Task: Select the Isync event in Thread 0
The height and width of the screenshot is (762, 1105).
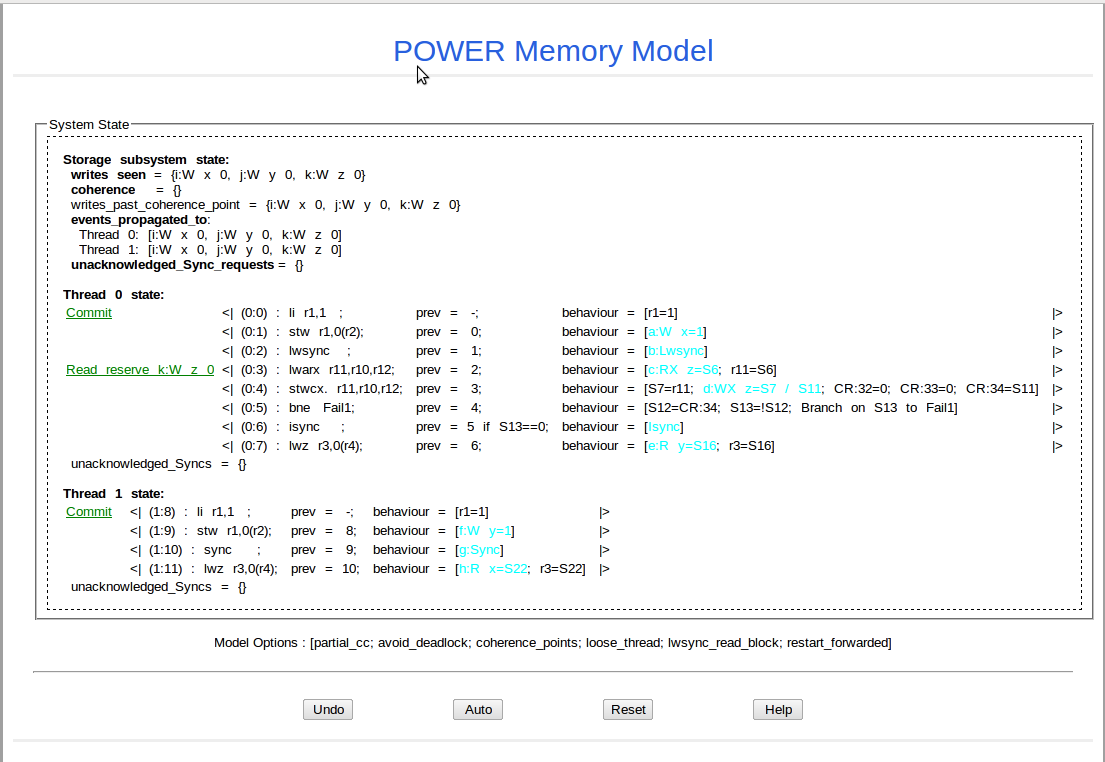Action: click(x=665, y=427)
